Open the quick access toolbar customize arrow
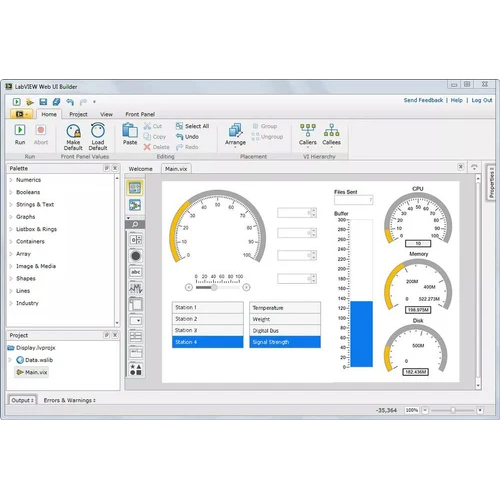This screenshot has height=500, width=500. [x=94, y=102]
